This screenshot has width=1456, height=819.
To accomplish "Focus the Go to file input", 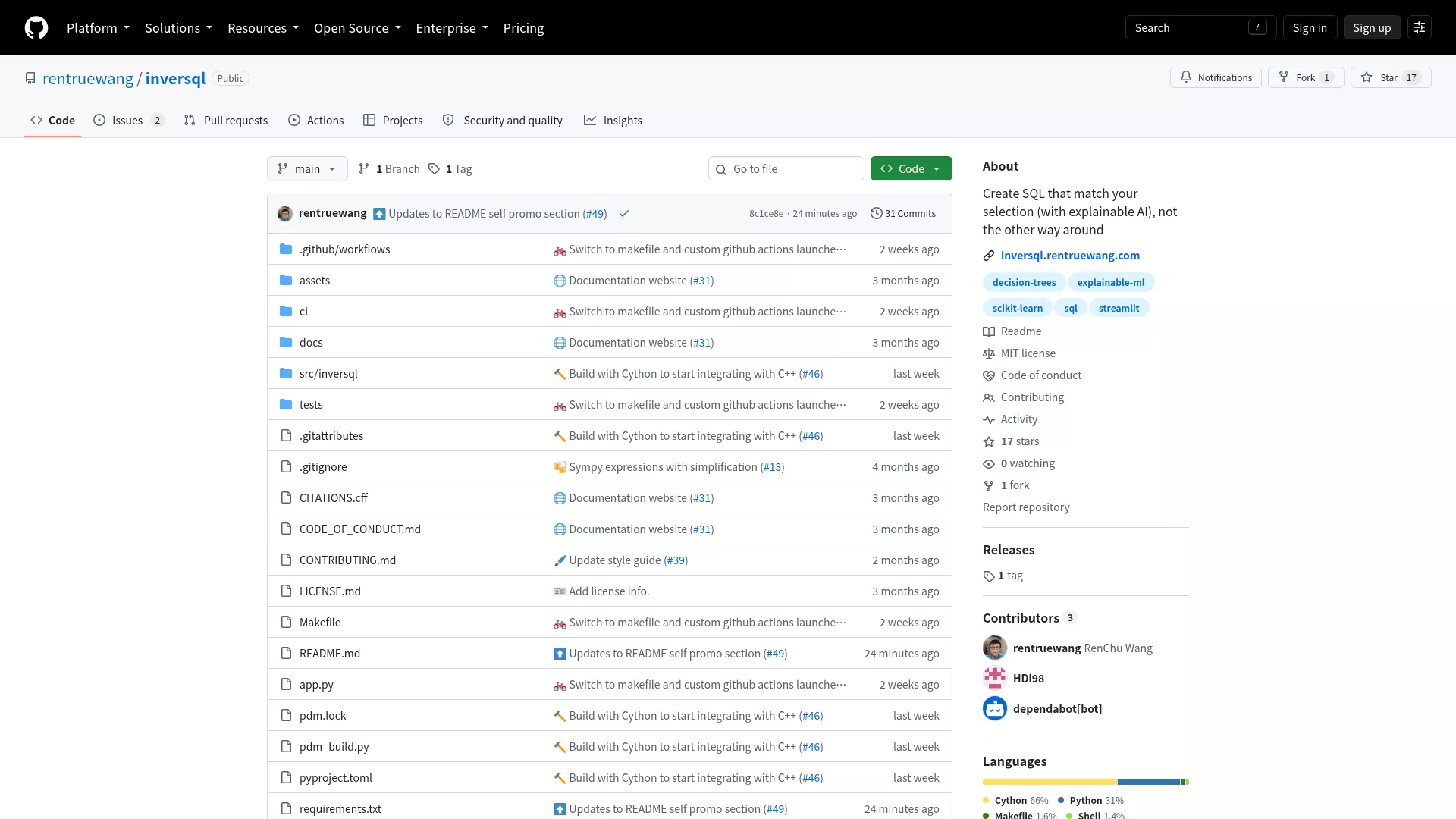I will pyautogui.click(x=786, y=169).
